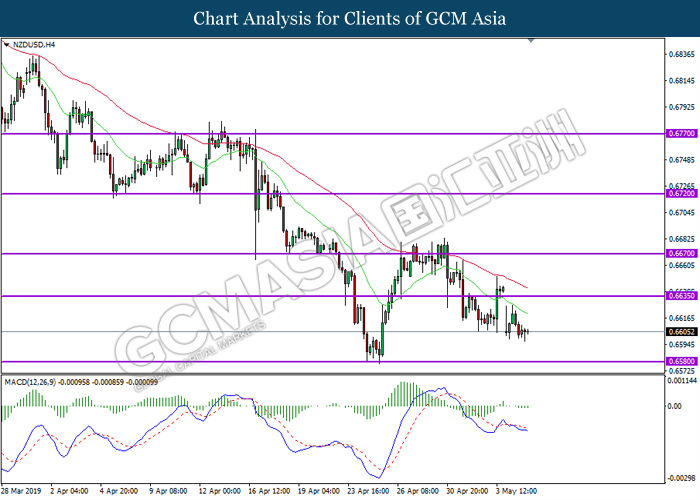Click the 26 Apr 08:00 time label
700x500 pixels.
coord(418,491)
